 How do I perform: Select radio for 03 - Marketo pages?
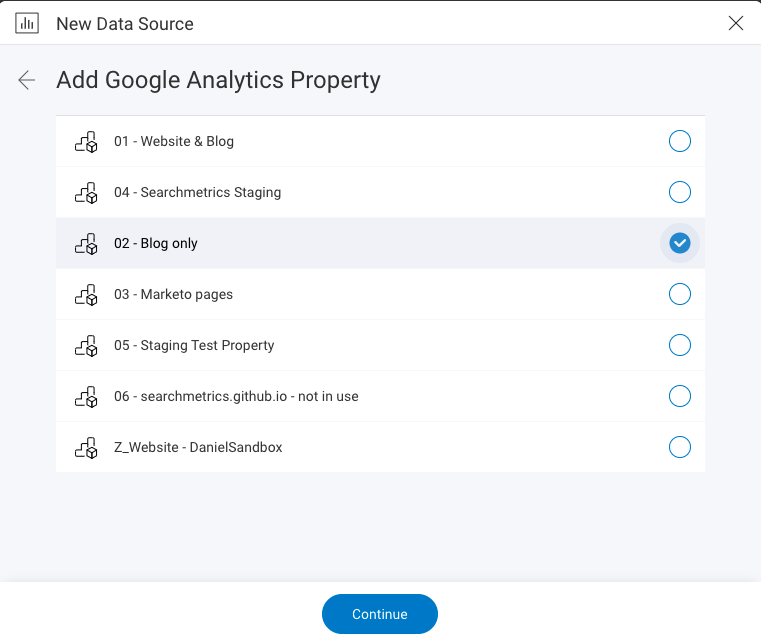679,294
